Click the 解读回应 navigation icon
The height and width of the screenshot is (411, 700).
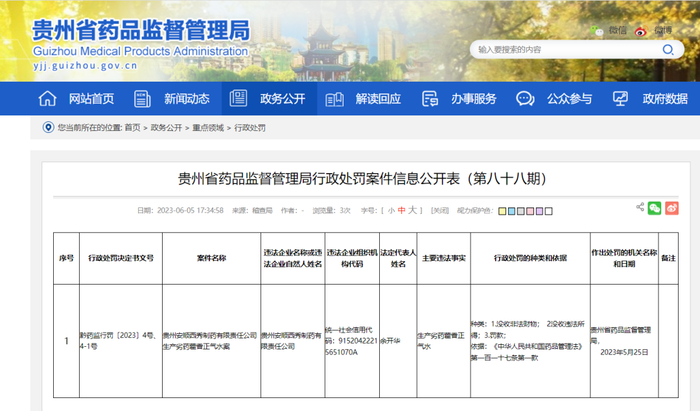(334, 98)
